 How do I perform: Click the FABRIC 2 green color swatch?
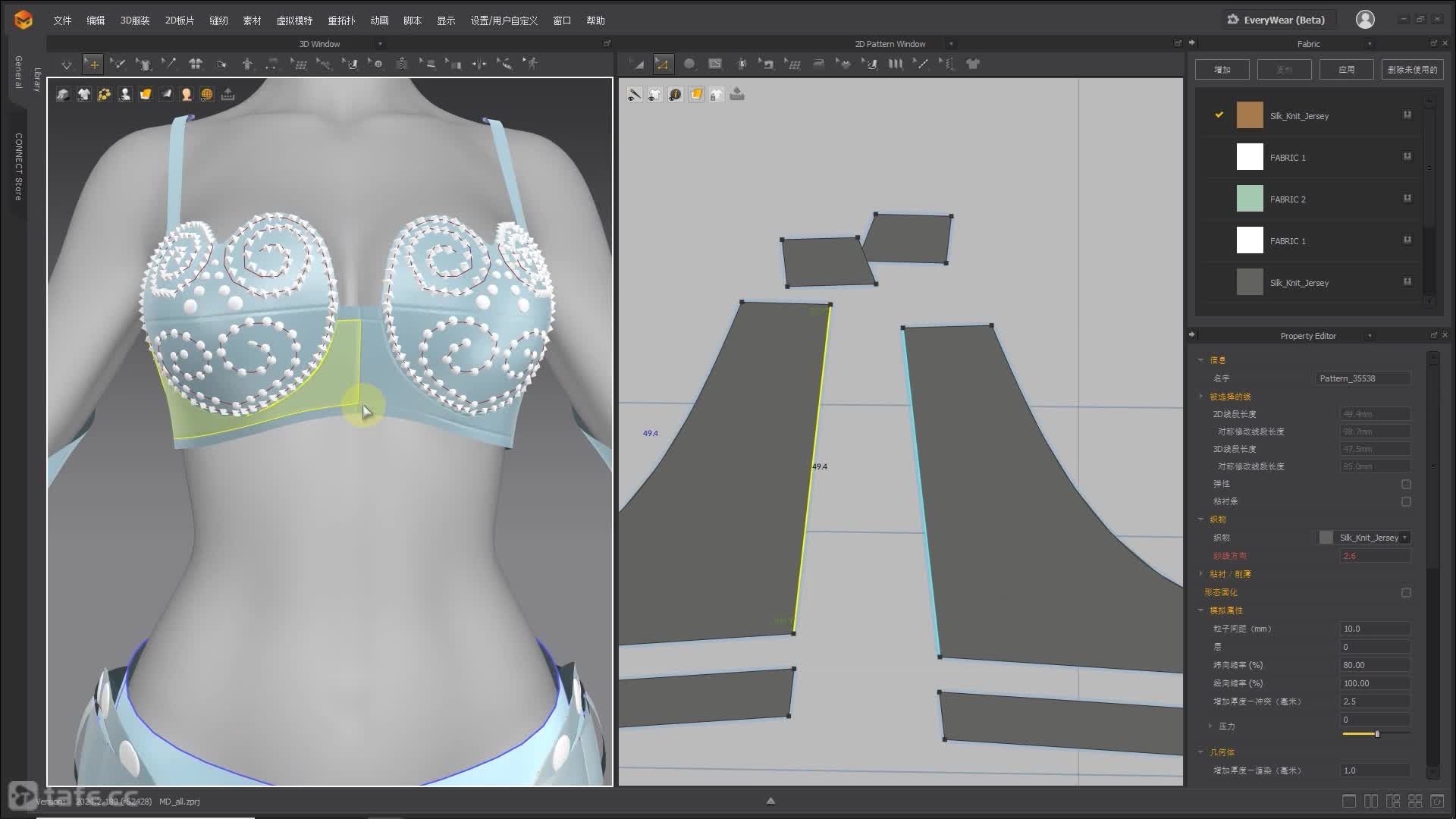pos(1249,199)
